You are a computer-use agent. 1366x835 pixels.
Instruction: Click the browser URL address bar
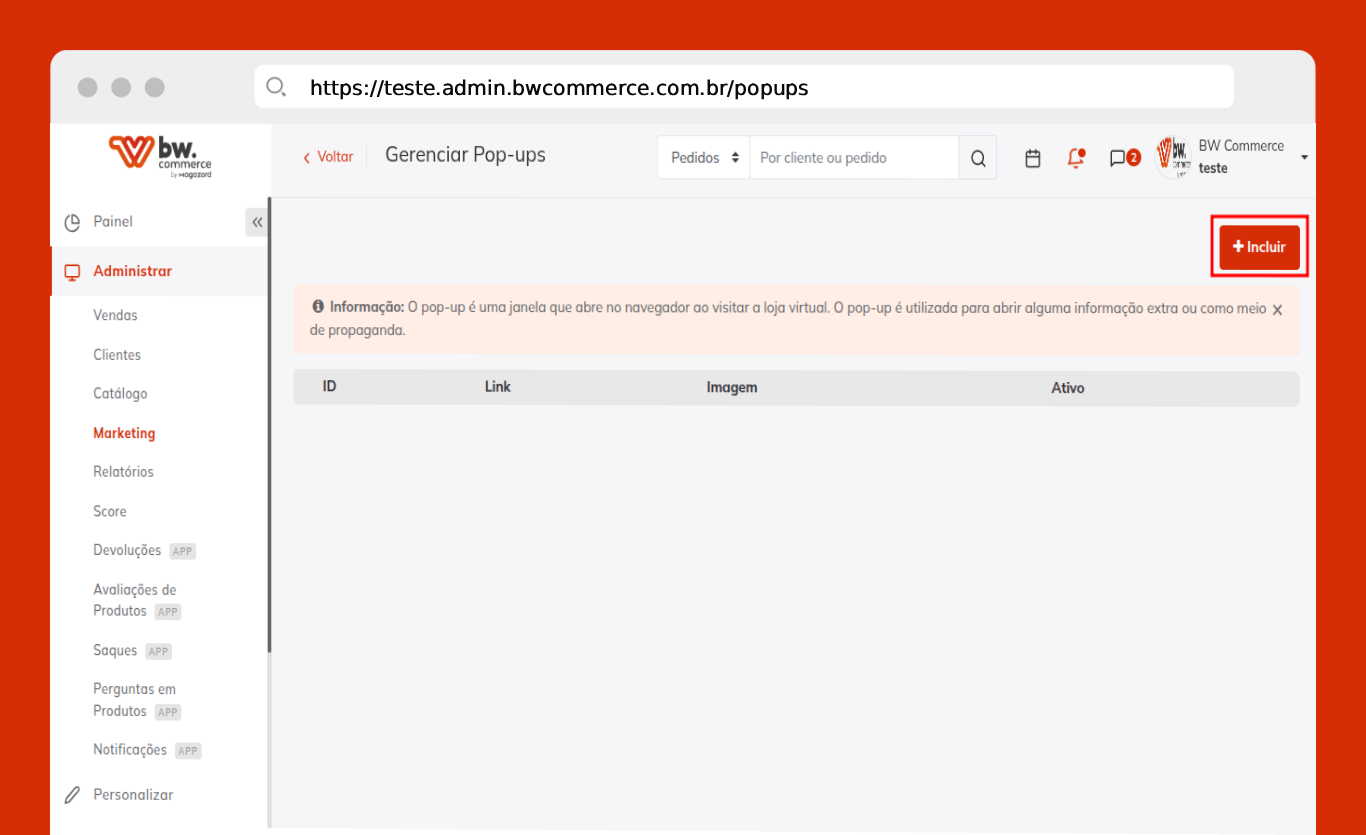(743, 88)
